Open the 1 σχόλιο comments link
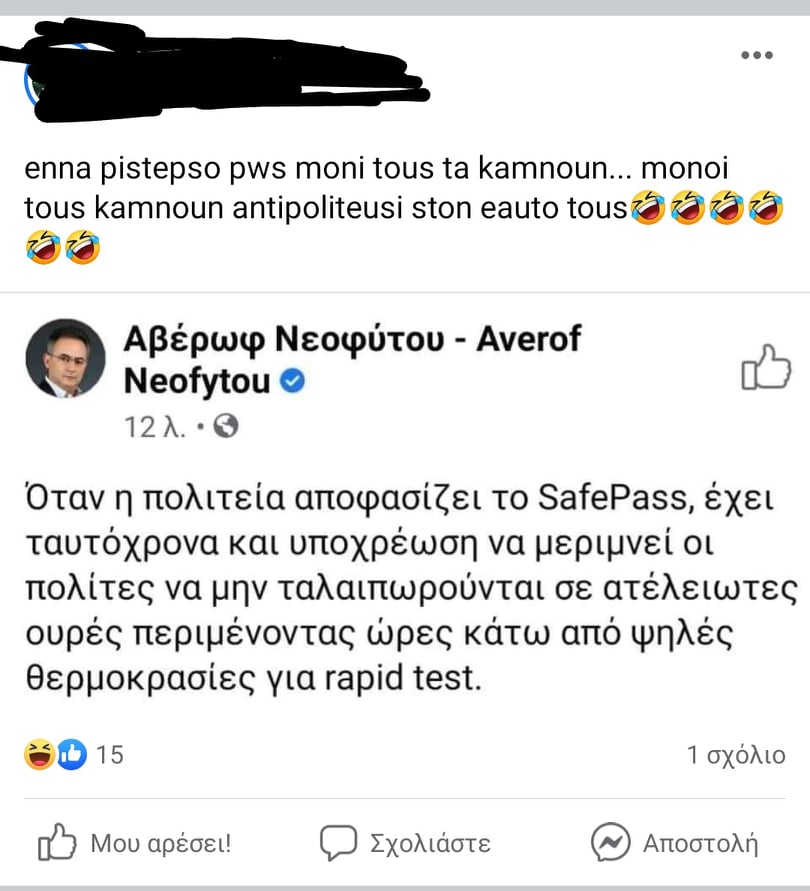This screenshot has height=891, width=810. 736,755
